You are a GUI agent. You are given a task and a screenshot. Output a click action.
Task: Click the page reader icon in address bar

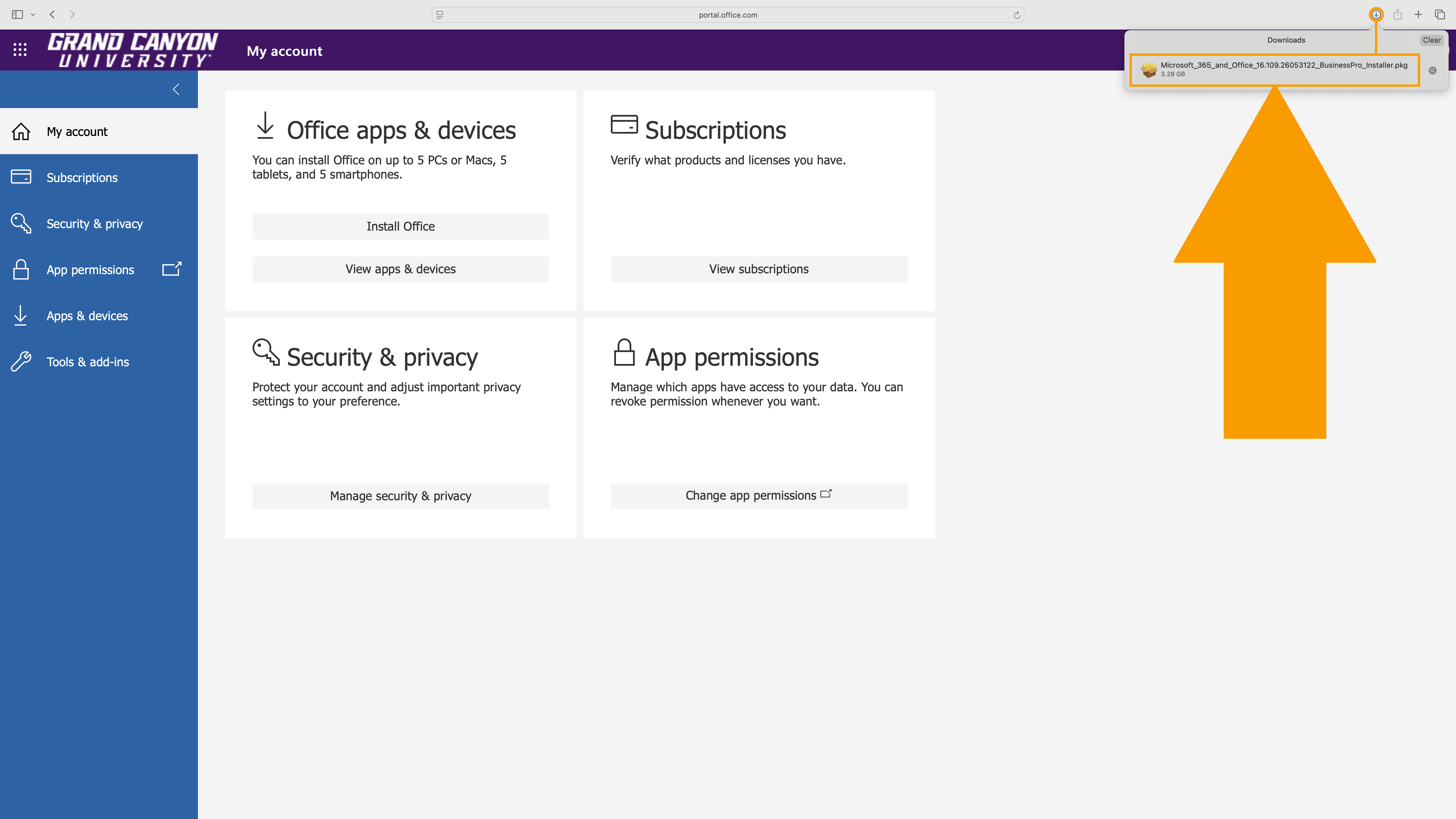pos(440,15)
